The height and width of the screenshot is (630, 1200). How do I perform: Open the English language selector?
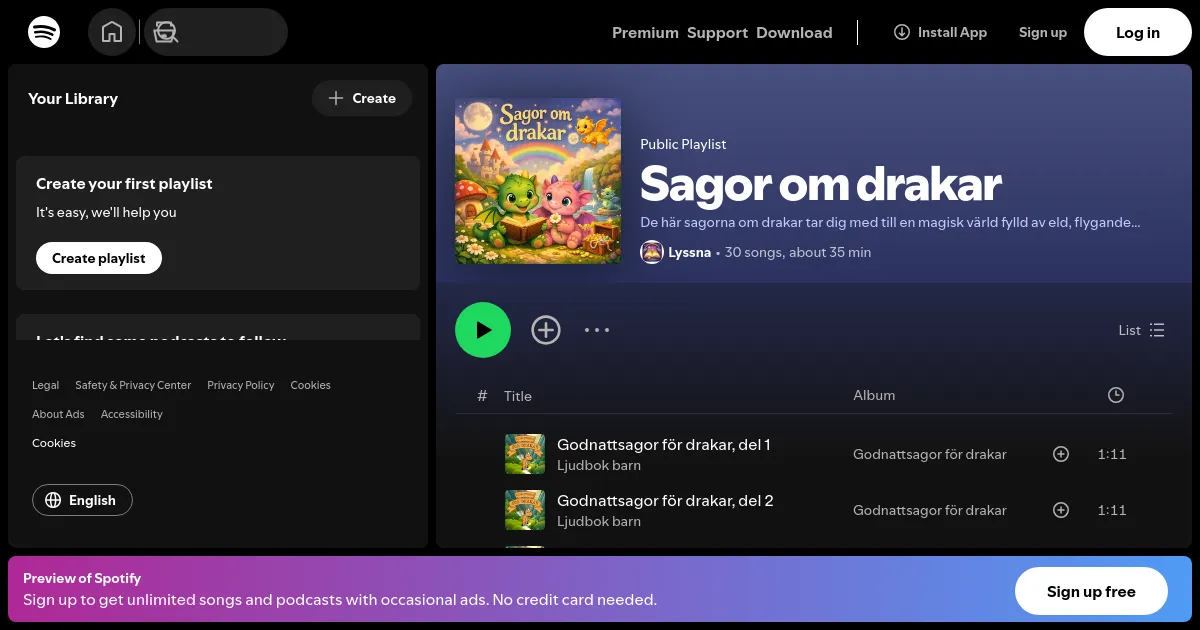[x=82, y=500]
